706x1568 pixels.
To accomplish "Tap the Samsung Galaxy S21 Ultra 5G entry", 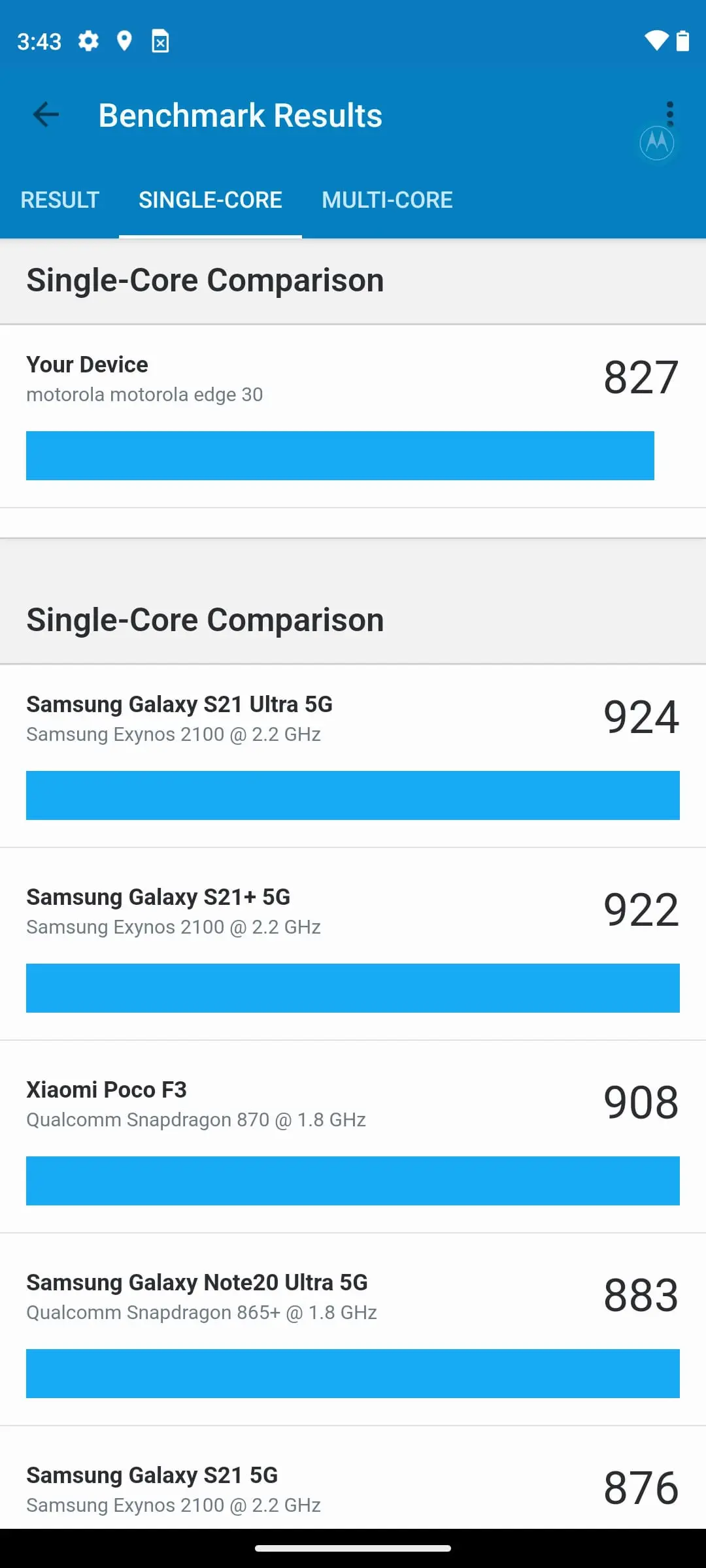I will click(x=353, y=756).
